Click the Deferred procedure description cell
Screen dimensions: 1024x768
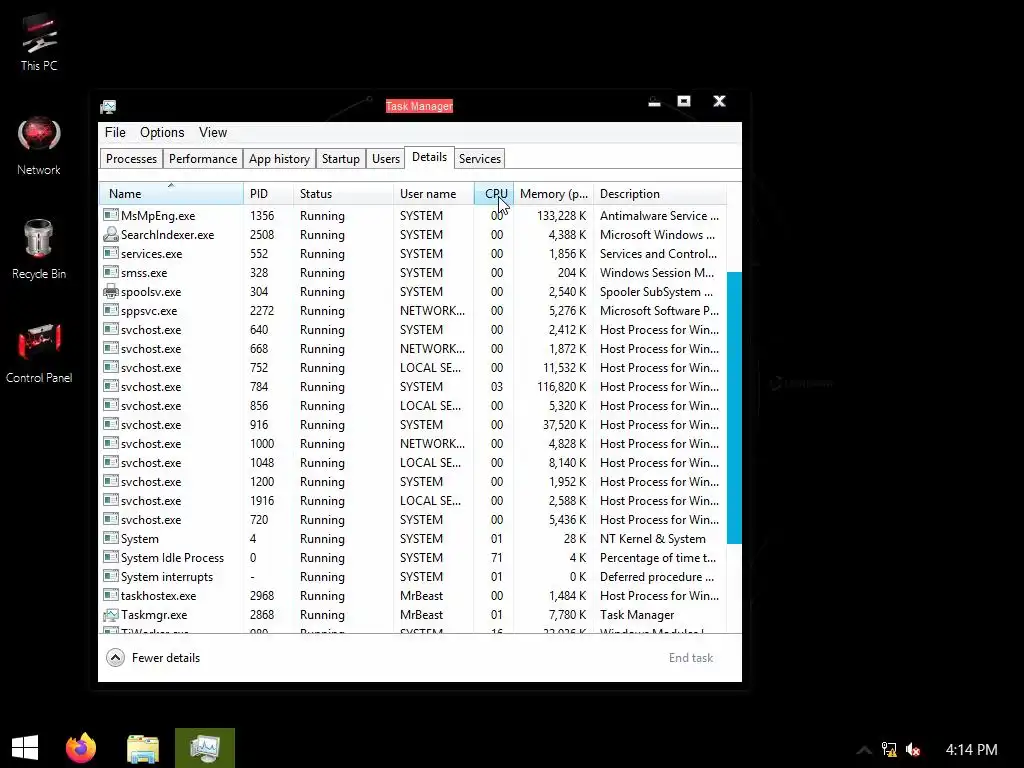[x=657, y=577]
